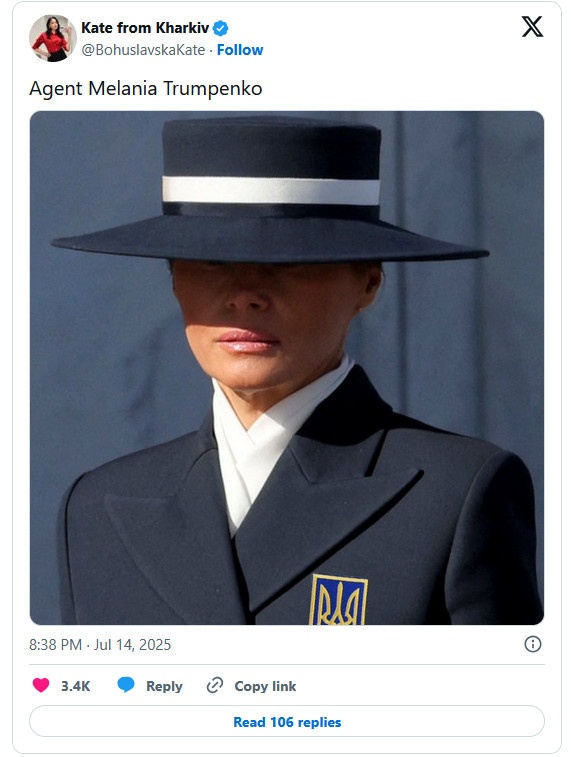The width and height of the screenshot is (571, 757).
Task: Click the @BohuslavskaKate handle
Action: click(143, 50)
